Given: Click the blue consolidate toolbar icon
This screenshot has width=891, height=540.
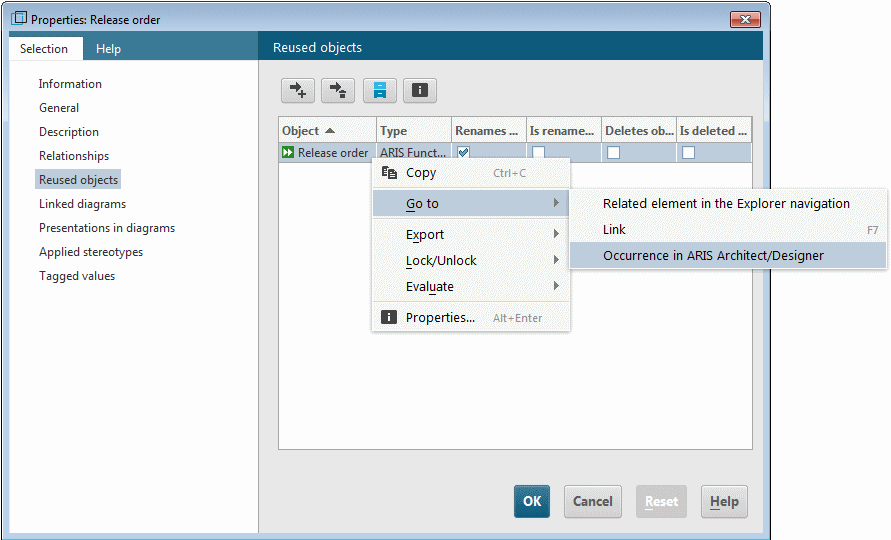Looking at the screenshot, I should (x=380, y=90).
